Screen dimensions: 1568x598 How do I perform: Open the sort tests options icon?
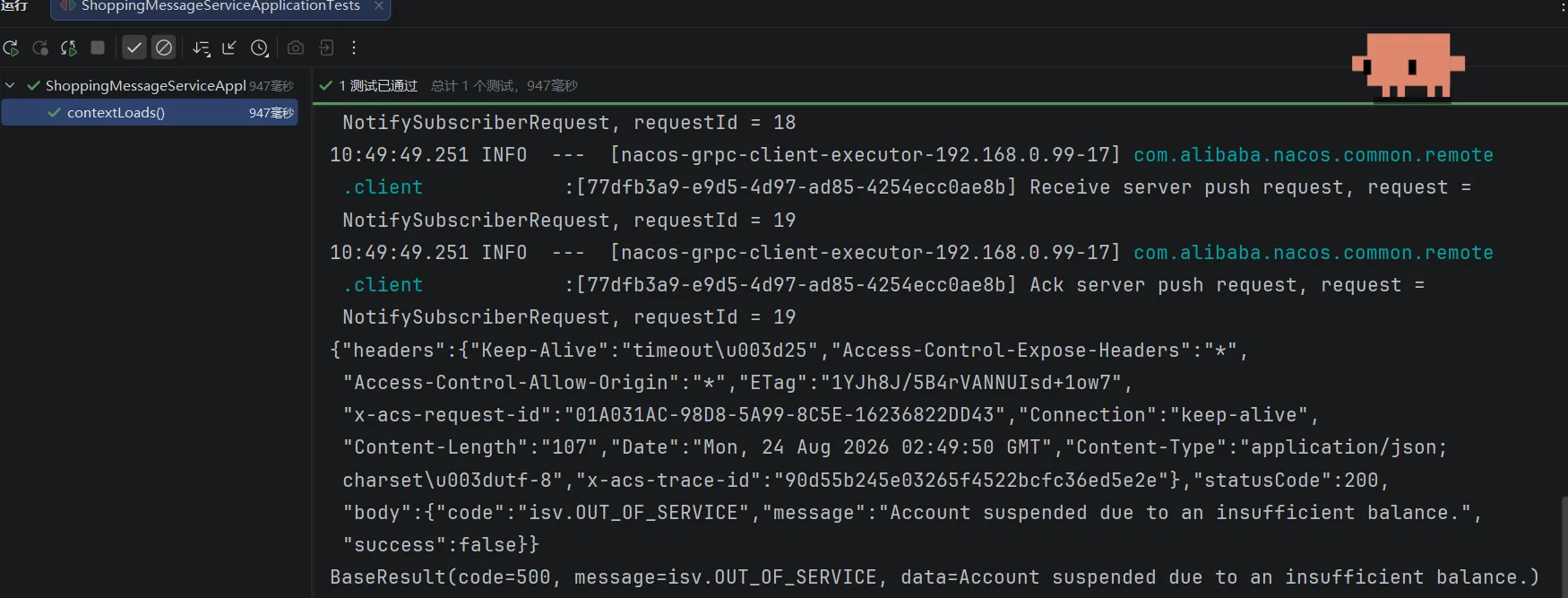202,48
